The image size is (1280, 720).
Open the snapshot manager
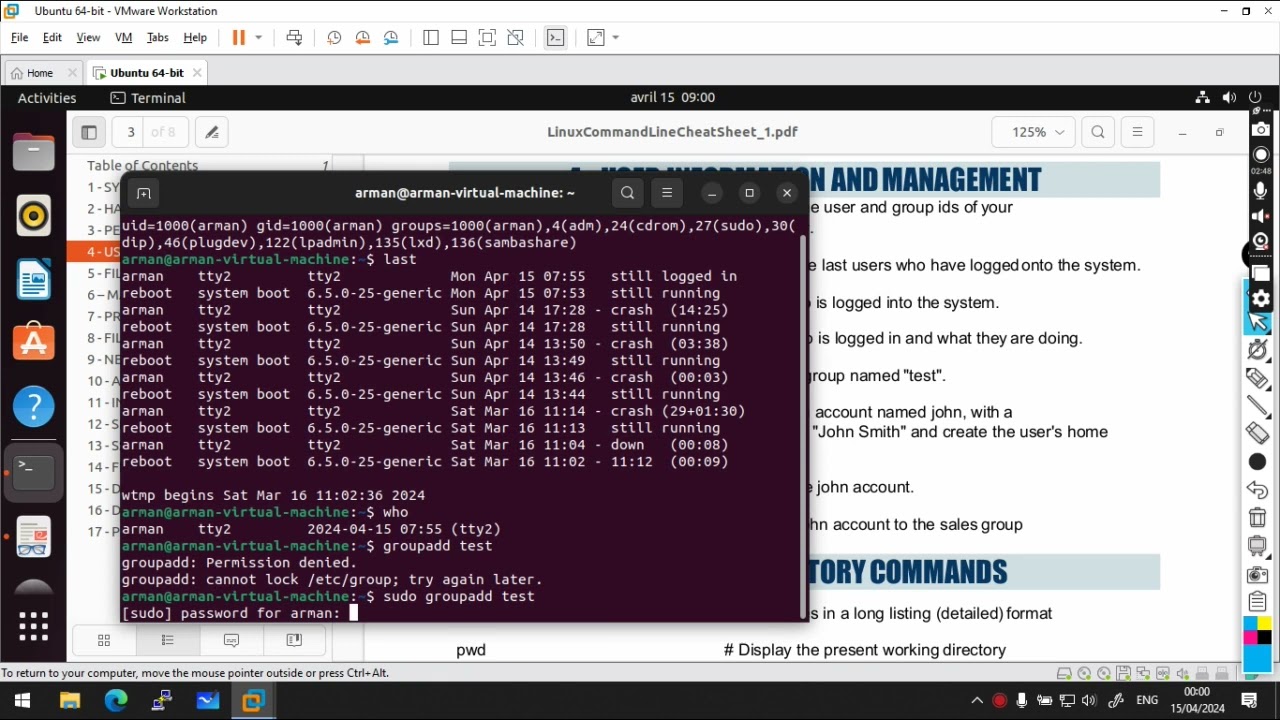click(x=391, y=37)
